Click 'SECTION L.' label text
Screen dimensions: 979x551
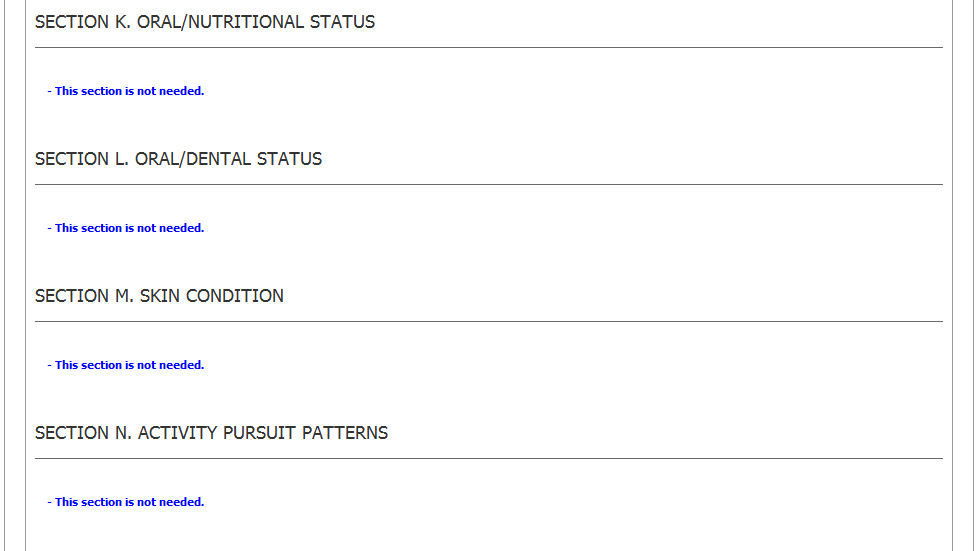click(75, 159)
